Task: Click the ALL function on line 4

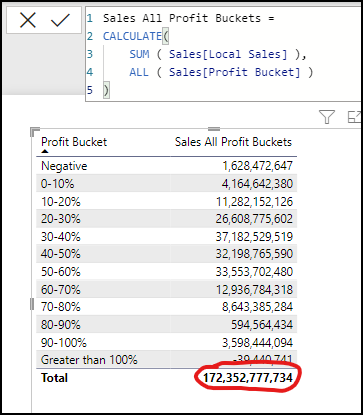Action: pyautogui.click(x=139, y=72)
